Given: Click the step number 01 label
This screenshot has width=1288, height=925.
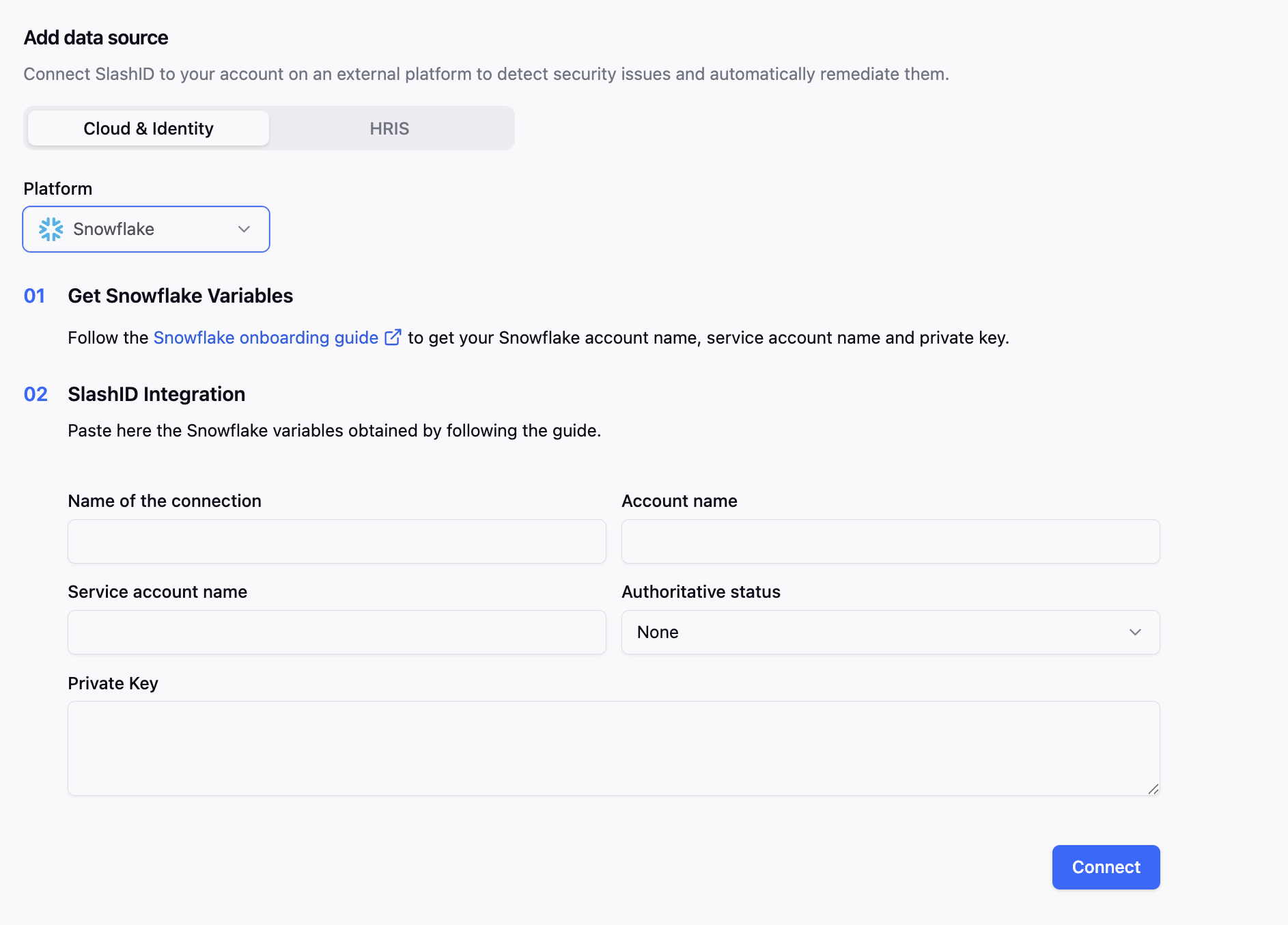Looking at the screenshot, I should (34, 296).
